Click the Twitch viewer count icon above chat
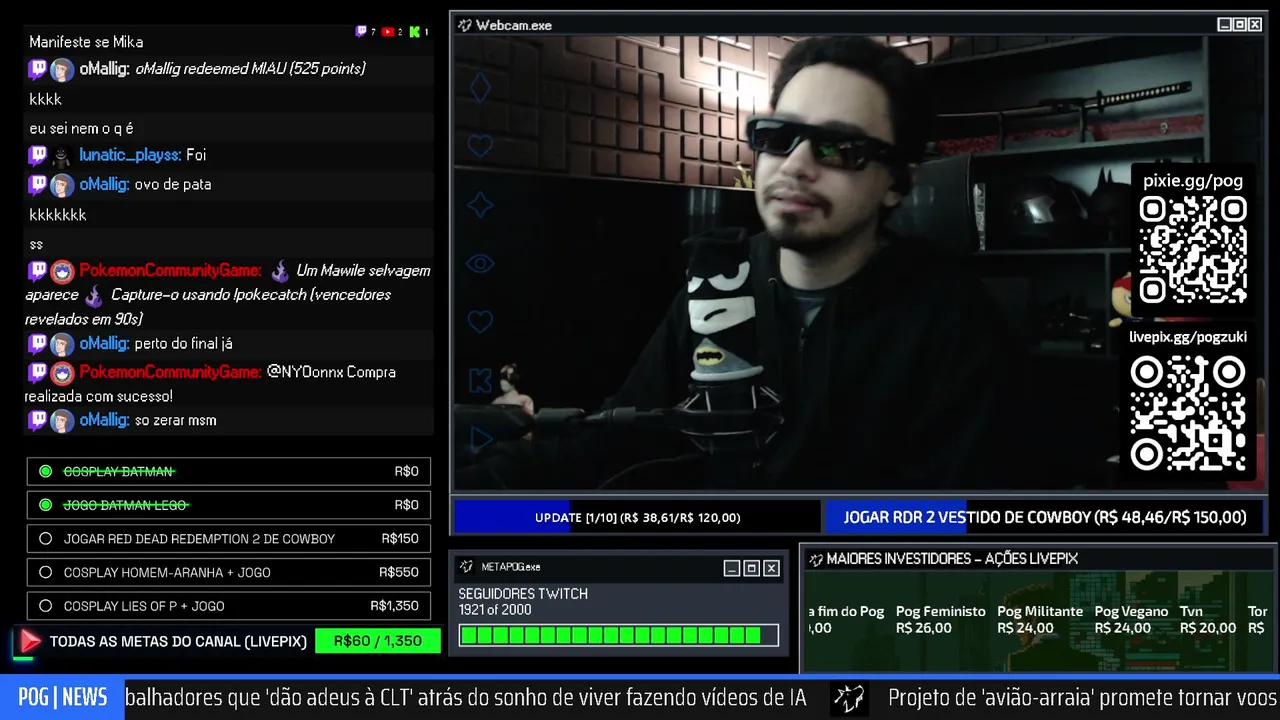 (361, 32)
